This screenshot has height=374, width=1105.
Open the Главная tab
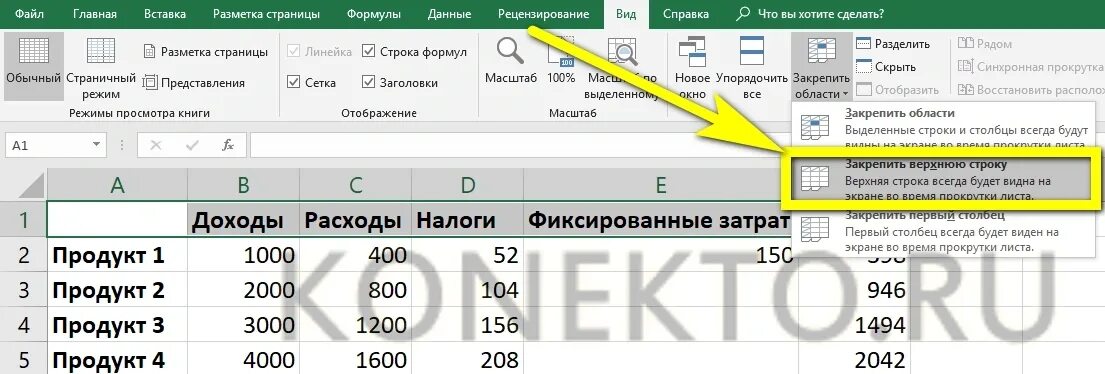point(95,13)
